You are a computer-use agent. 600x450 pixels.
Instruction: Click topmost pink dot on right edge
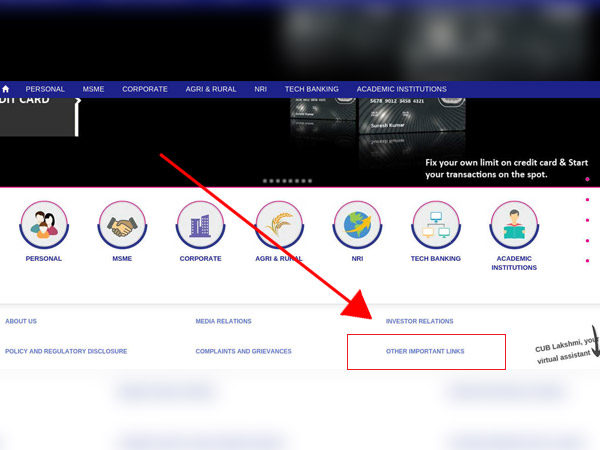[587, 179]
